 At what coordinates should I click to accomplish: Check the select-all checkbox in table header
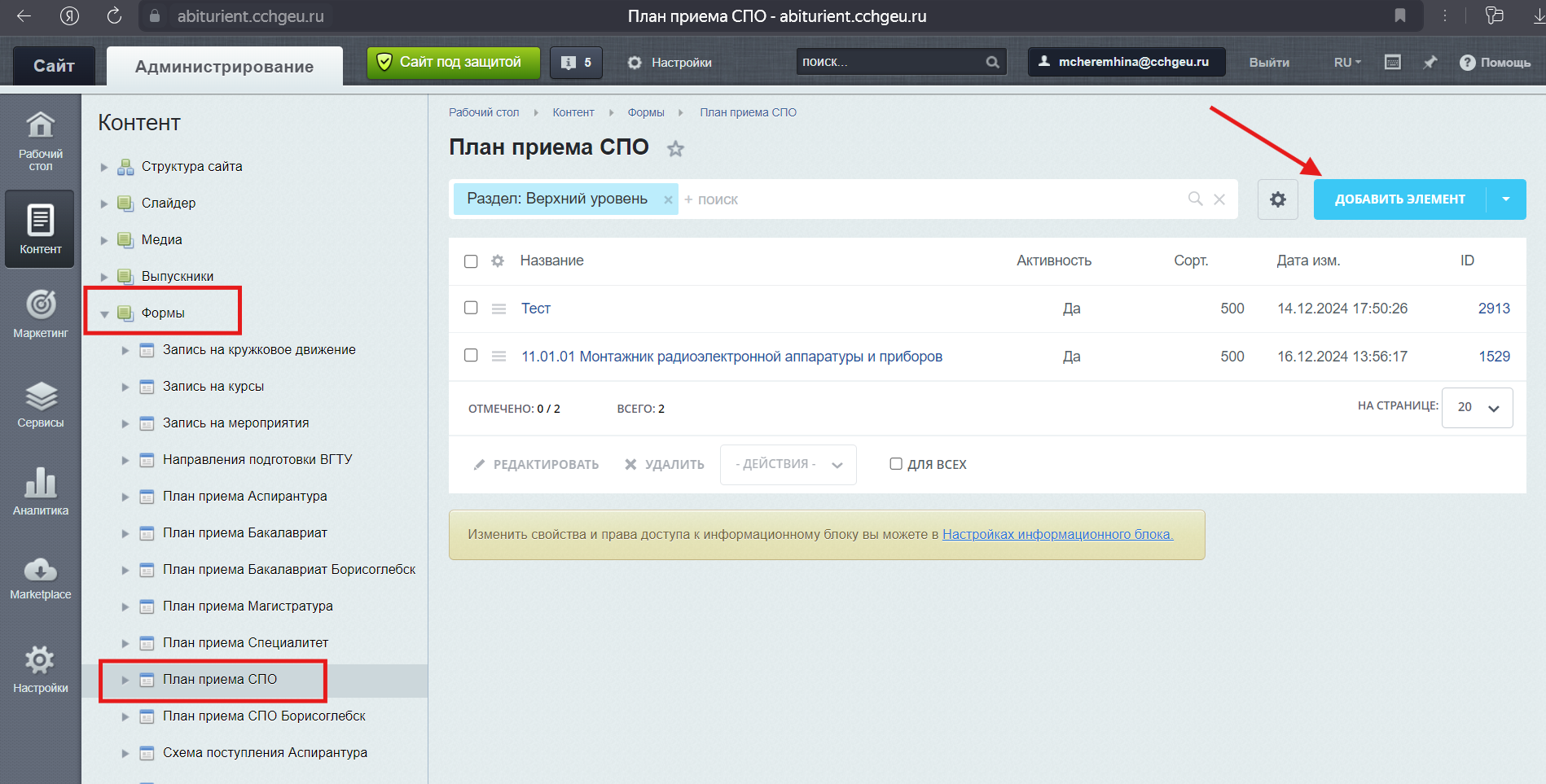click(471, 261)
